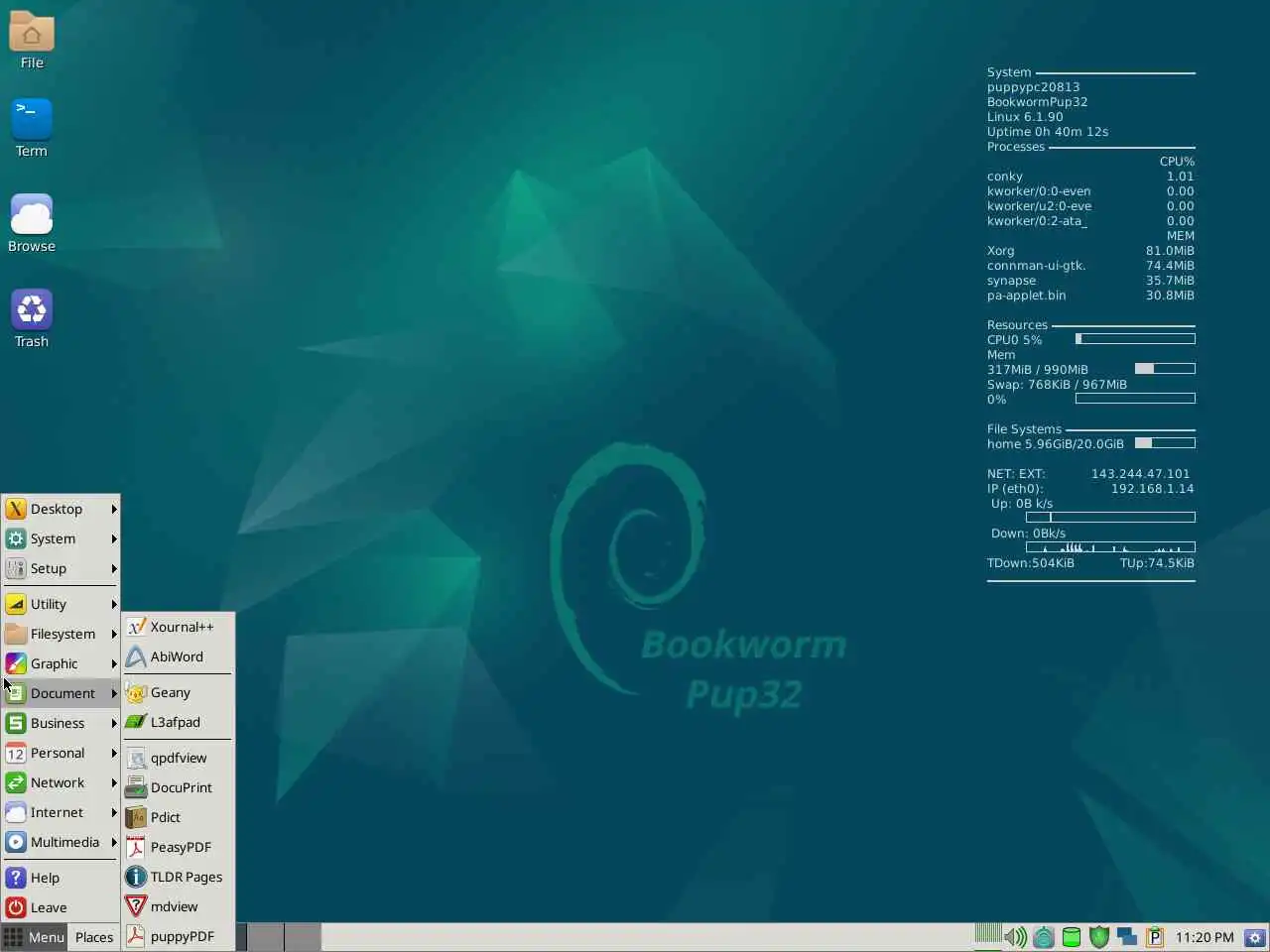Click the Menu button on taskbar
The height and width of the screenshot is (952, 1270).
click(35, 937)
